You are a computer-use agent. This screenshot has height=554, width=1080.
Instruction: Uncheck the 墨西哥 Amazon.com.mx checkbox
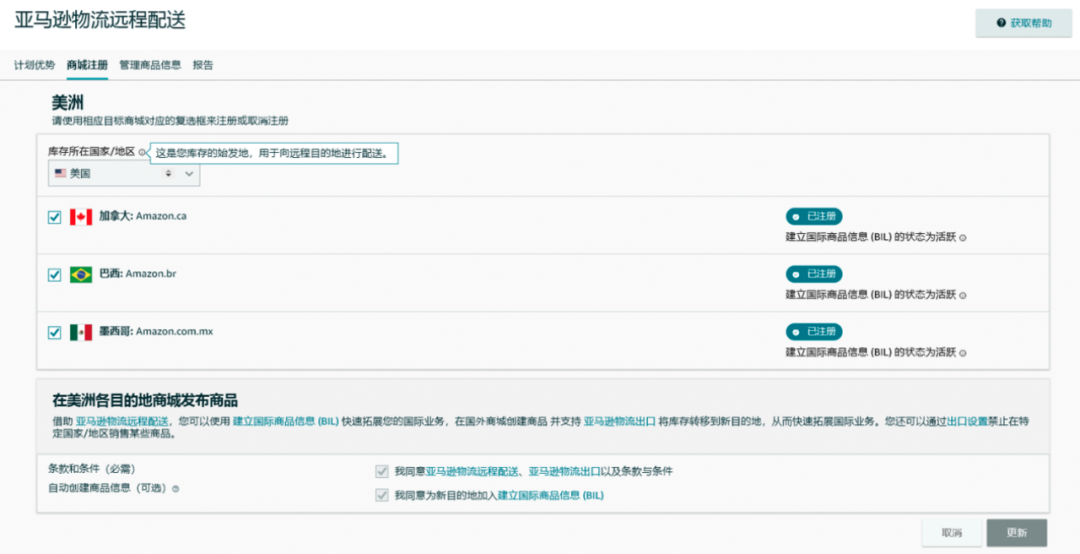coord(54,333)
